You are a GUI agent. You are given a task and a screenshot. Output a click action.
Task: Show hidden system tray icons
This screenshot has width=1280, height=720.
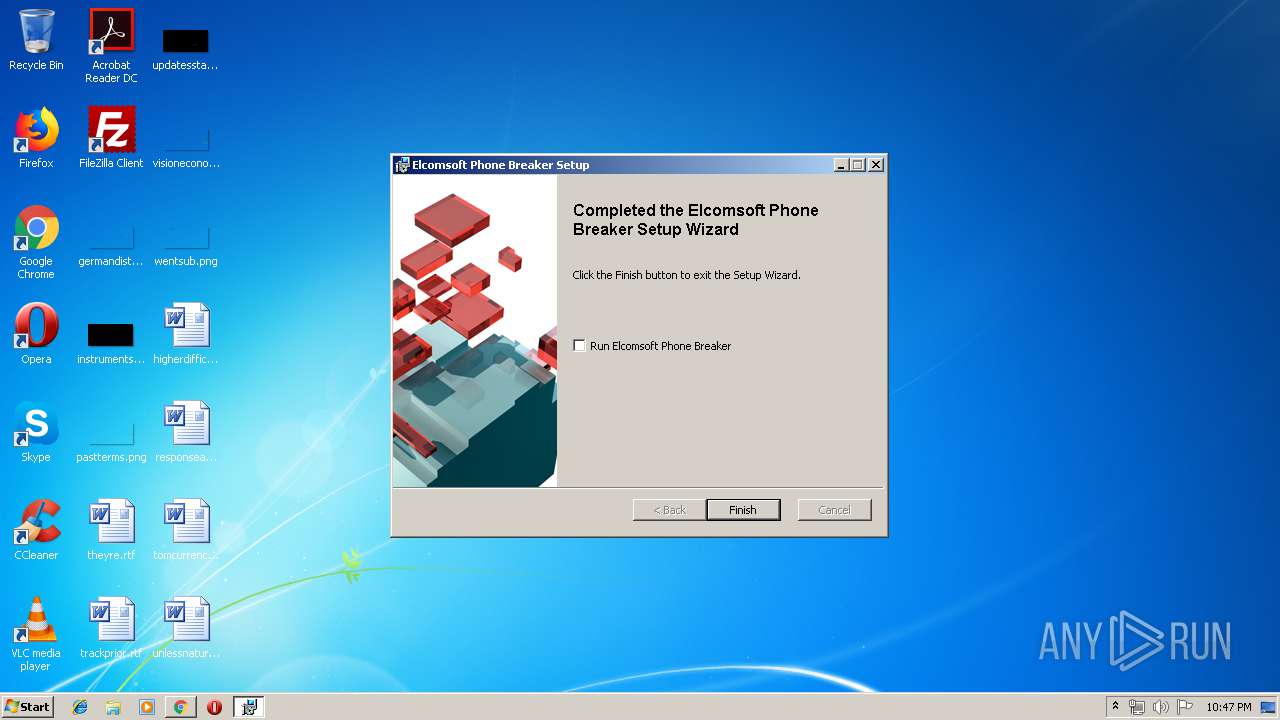click(1115, 707)
